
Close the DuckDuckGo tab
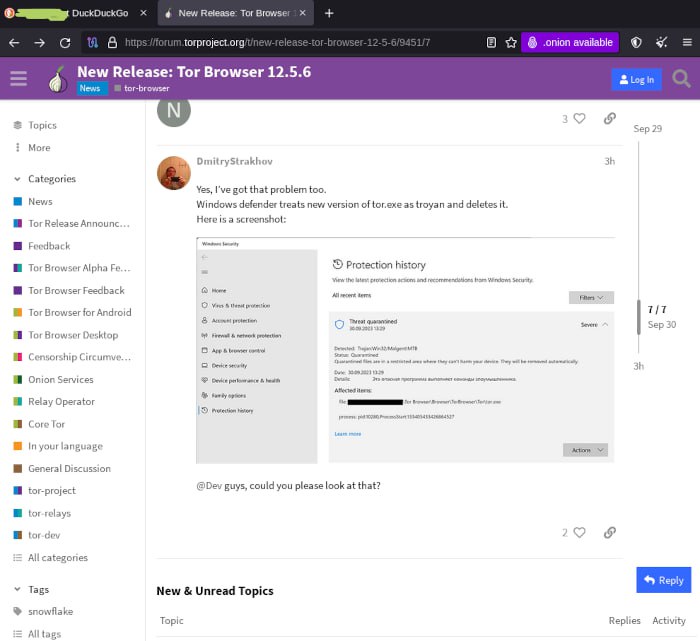[143, 13]
